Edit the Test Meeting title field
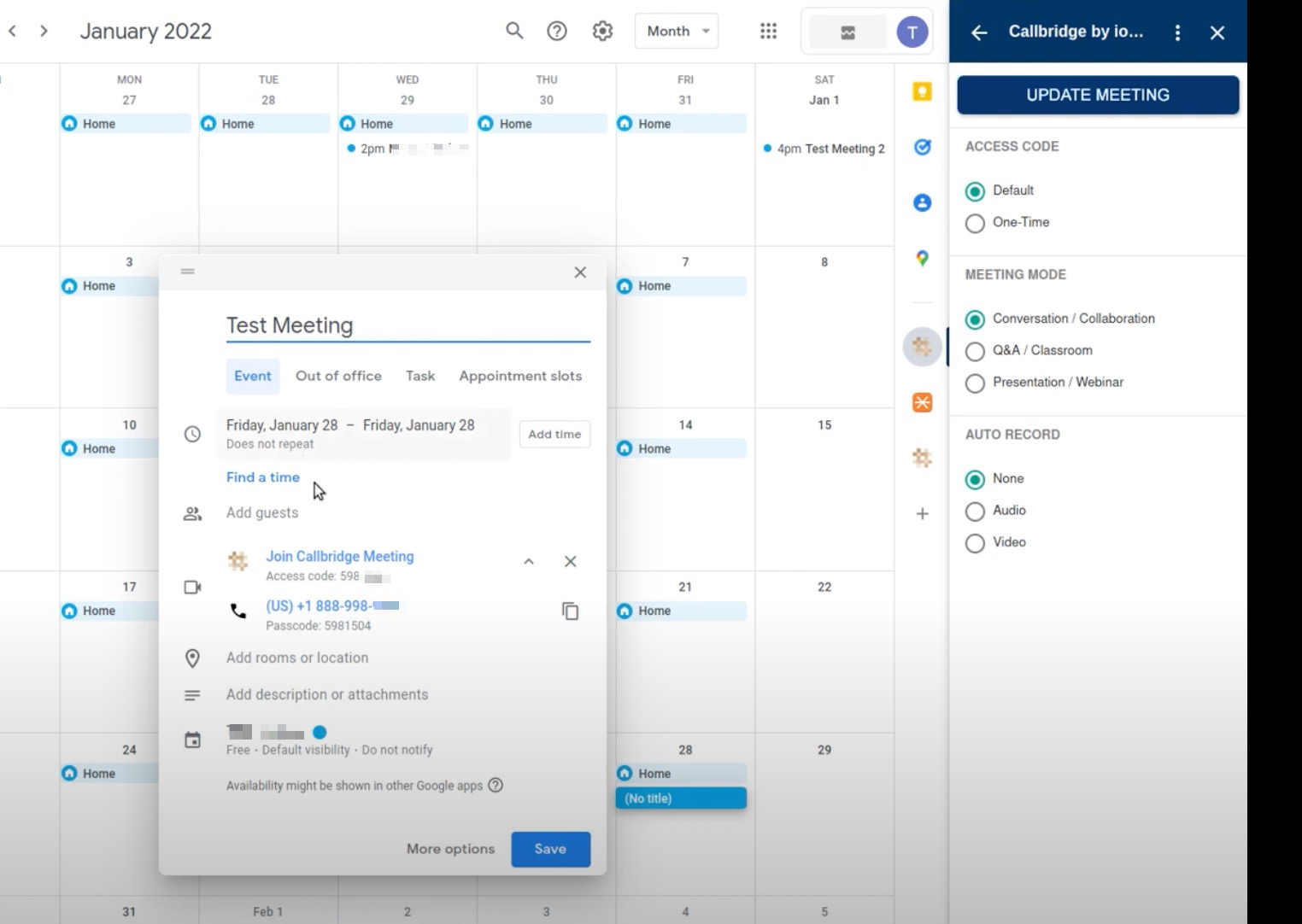1302x924 pixels. (x=408, y=325)
